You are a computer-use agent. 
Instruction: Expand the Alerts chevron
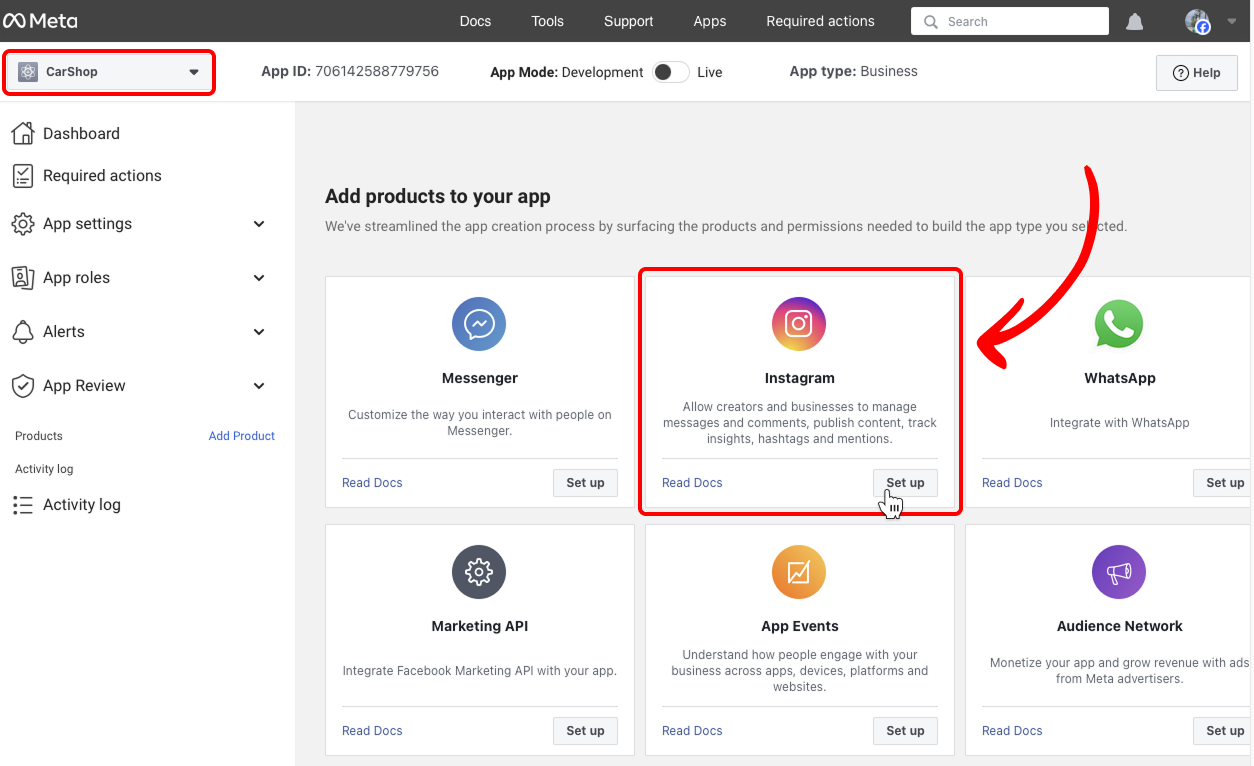pyautogui.click(x=259, y=332)
